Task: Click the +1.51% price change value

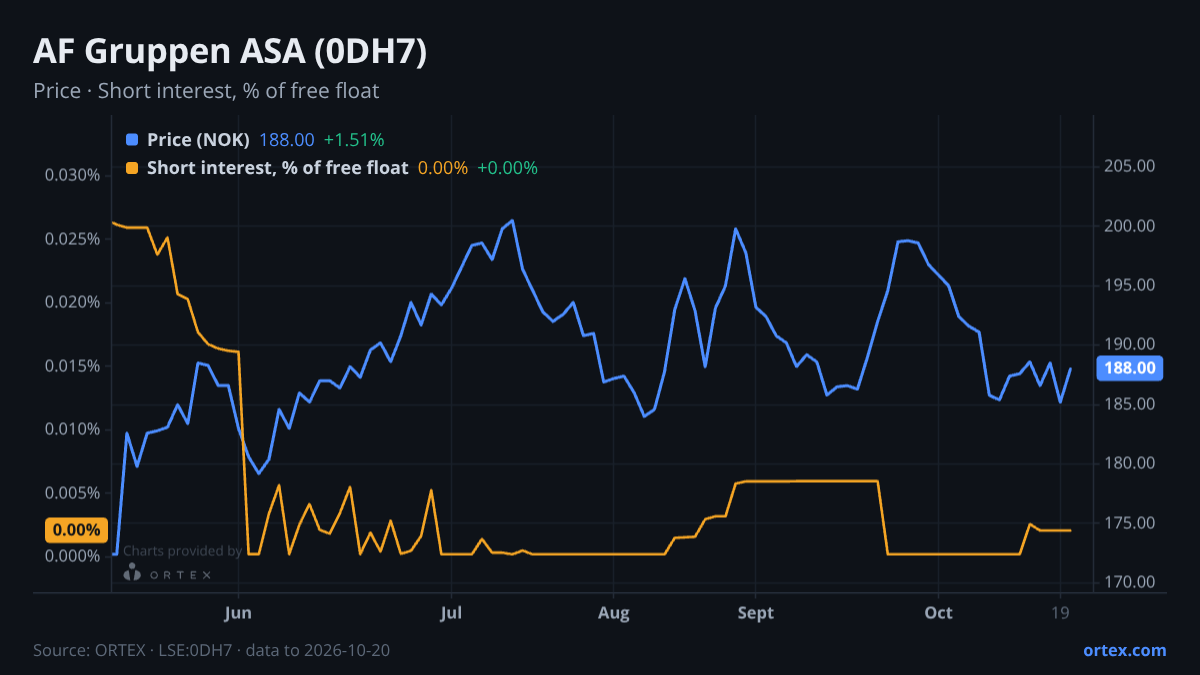Action: (x=354, y=140)
